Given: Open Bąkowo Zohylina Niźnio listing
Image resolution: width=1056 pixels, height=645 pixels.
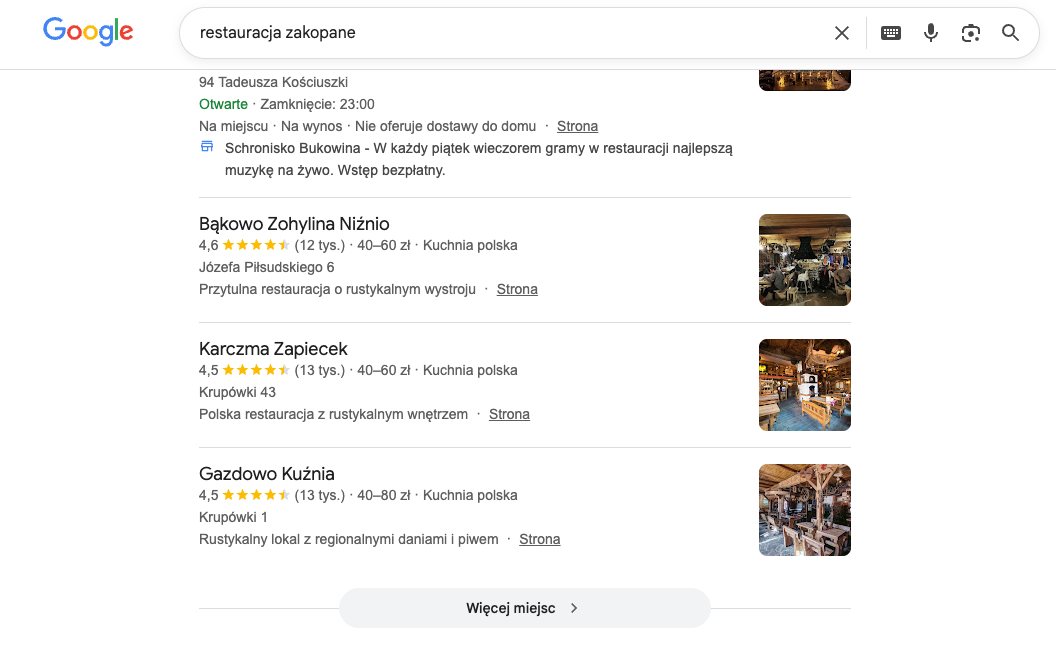Looking at the screenshot, I should (294, 224).
